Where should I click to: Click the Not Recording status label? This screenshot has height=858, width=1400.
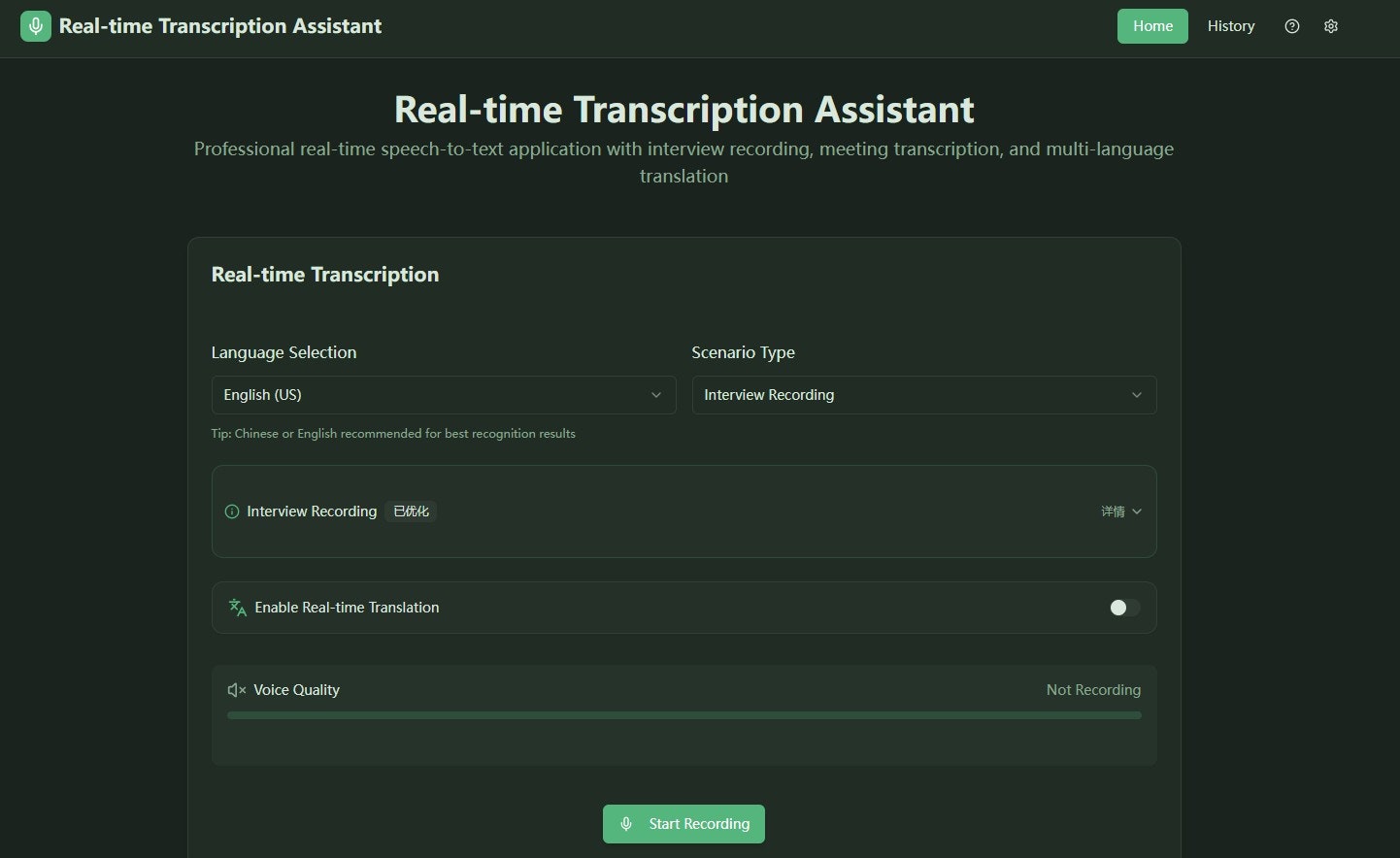[x=1093, y=689]
